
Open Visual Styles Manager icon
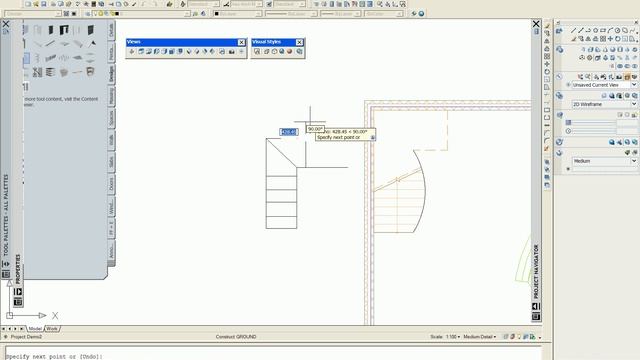coord(299,52)
